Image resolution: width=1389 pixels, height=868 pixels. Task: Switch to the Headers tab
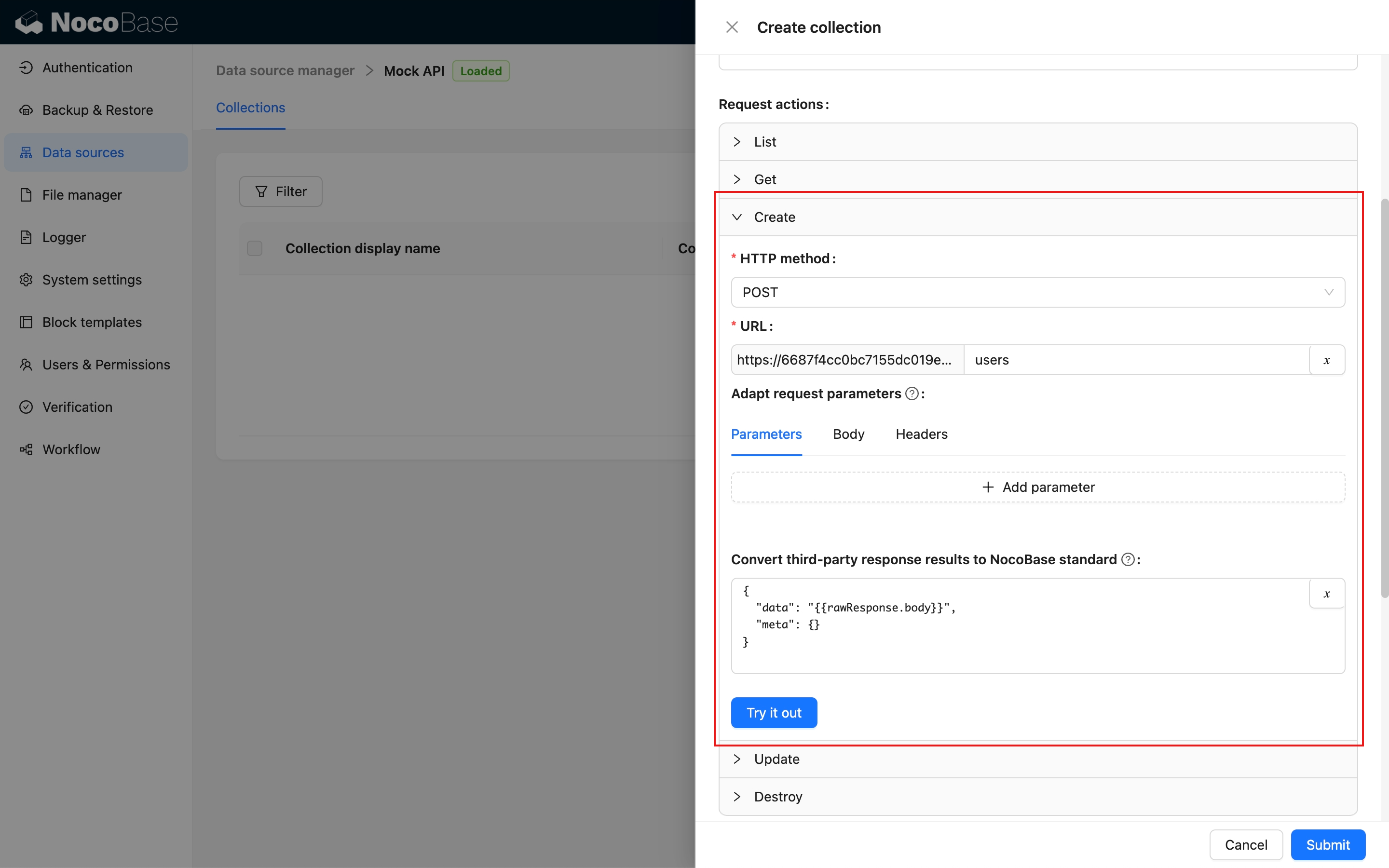tap(921, 434)
